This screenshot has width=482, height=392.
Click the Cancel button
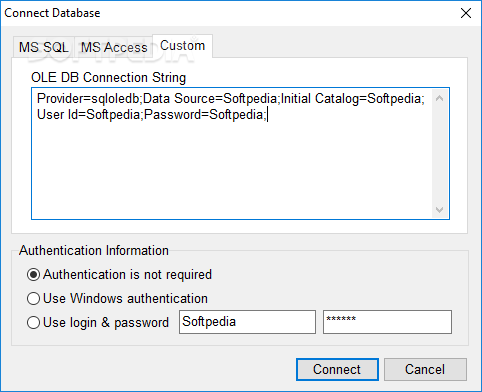coord(425,369)
